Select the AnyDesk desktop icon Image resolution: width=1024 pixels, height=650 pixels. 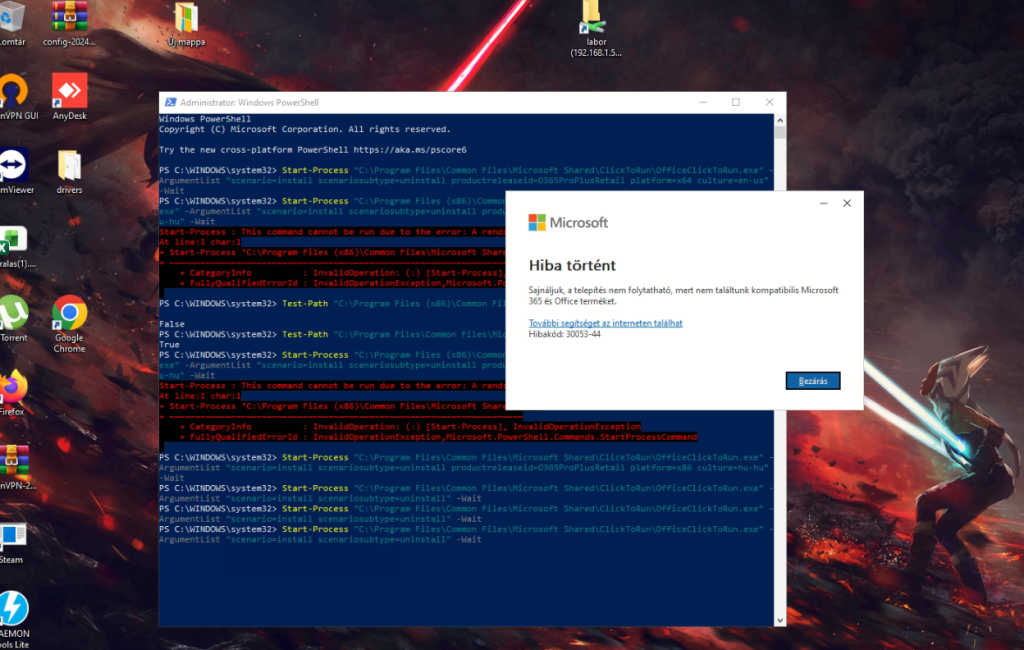tap(69, 93)
